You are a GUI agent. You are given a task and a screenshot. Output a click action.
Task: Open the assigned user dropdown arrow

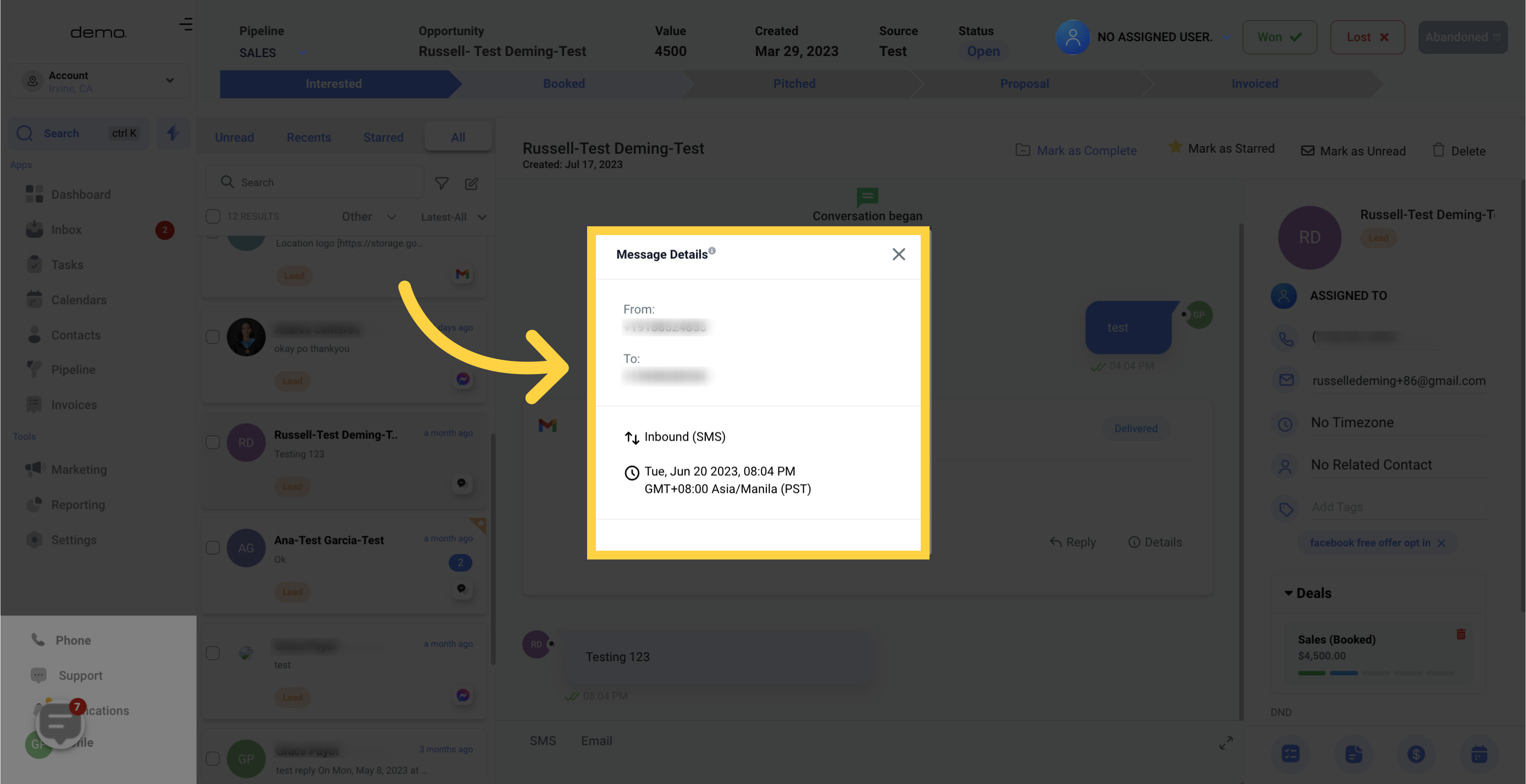[1226, 37]
